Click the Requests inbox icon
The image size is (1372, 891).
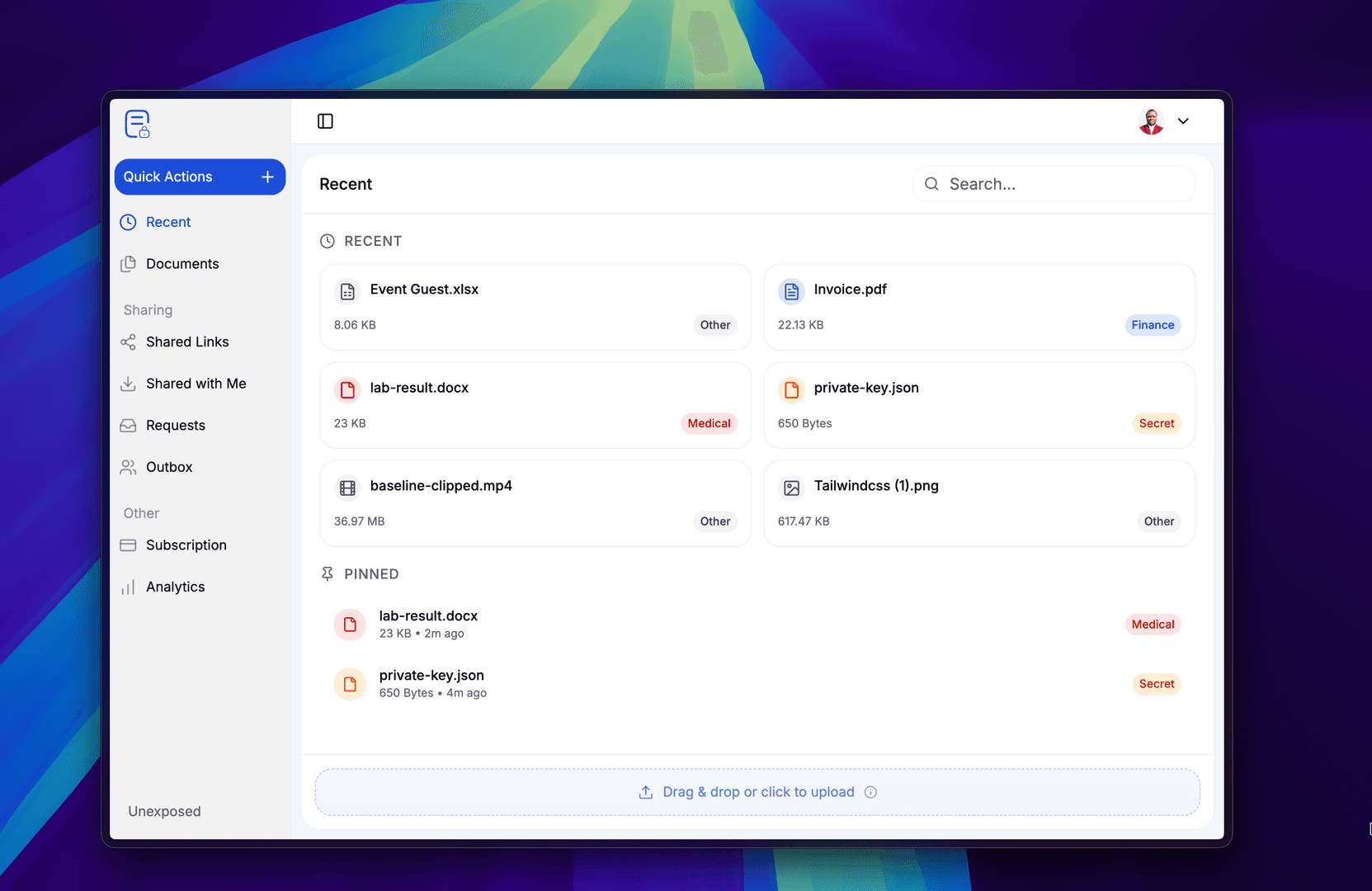(128, 426)
